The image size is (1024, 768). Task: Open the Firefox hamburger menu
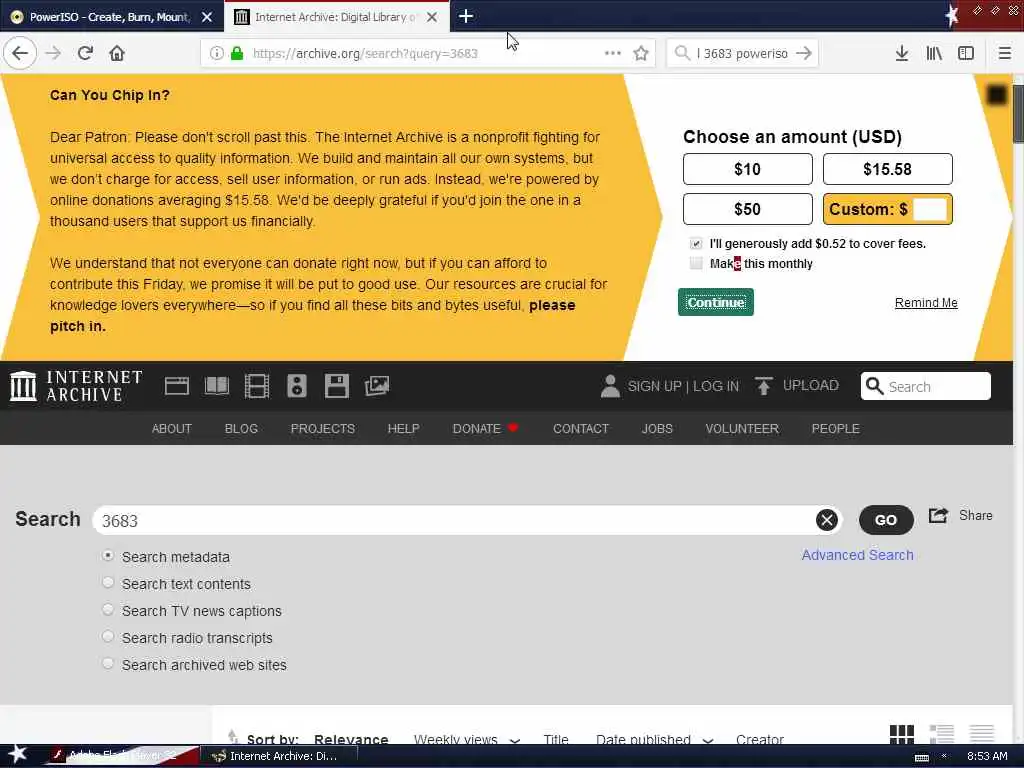click(x=1004, y=53)
